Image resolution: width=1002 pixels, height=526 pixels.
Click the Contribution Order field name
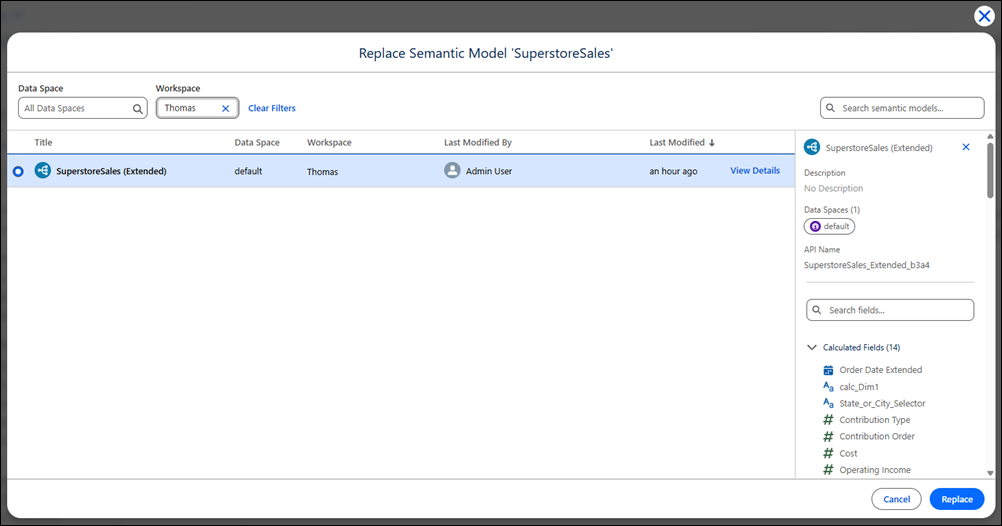877,437
